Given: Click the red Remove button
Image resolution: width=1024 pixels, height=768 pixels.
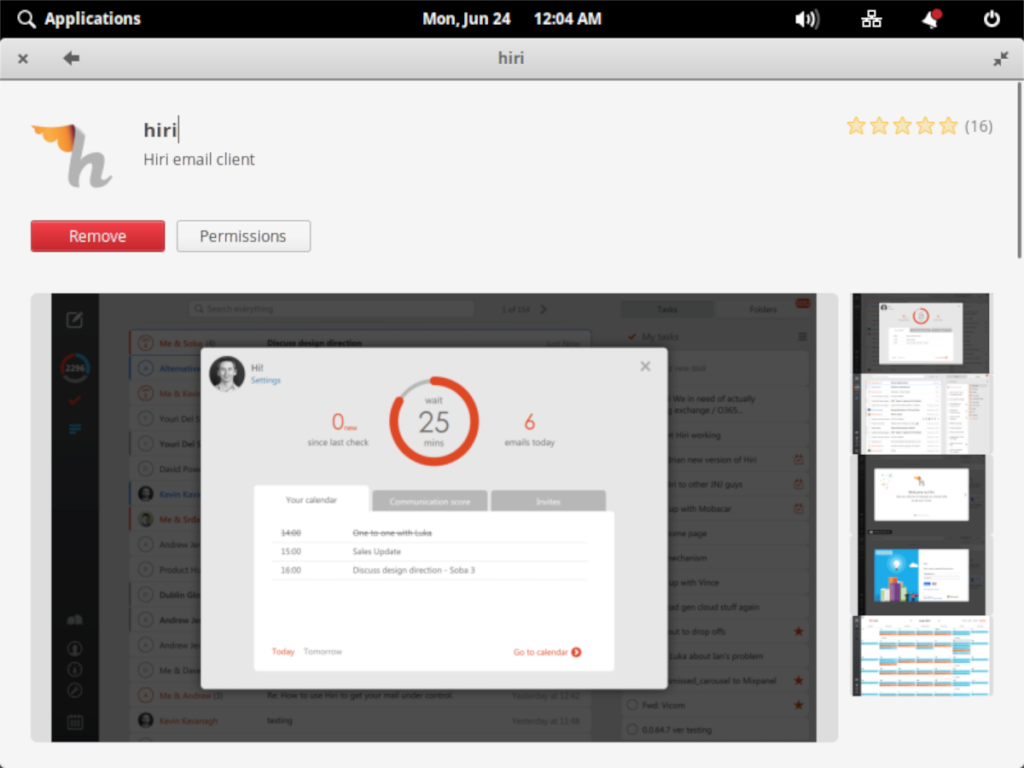Looking at the screenshot, I should 97,236.
